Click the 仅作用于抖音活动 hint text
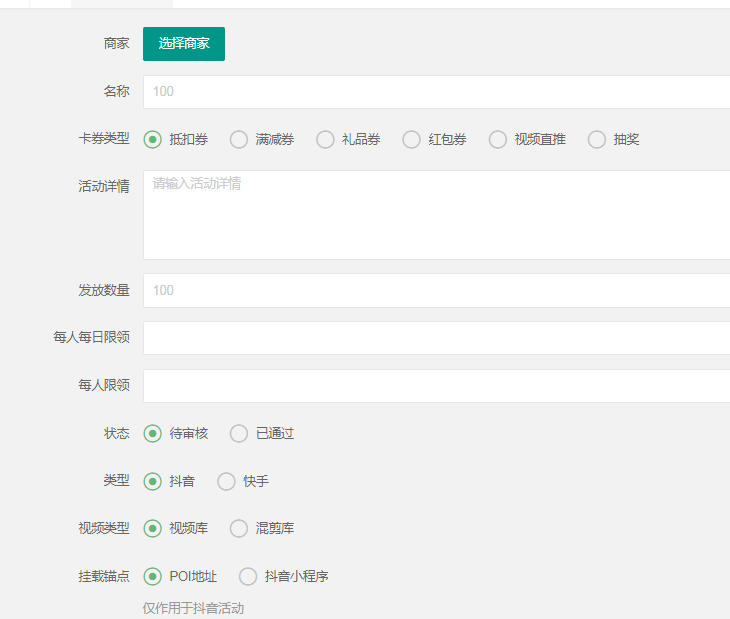Screen dimensions: 730x619 point(193,608)
